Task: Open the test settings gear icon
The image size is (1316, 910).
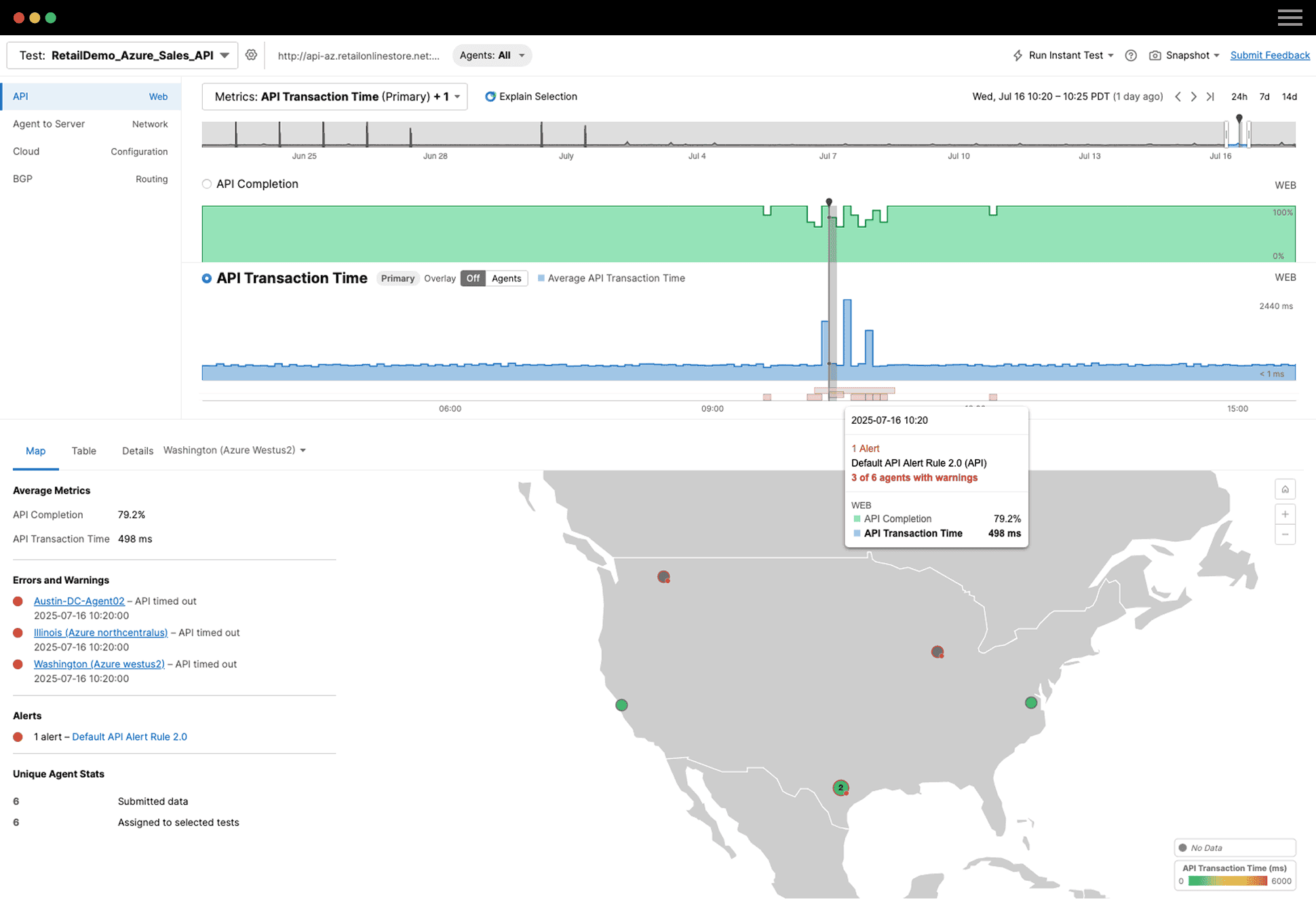Action: (251, 55)
